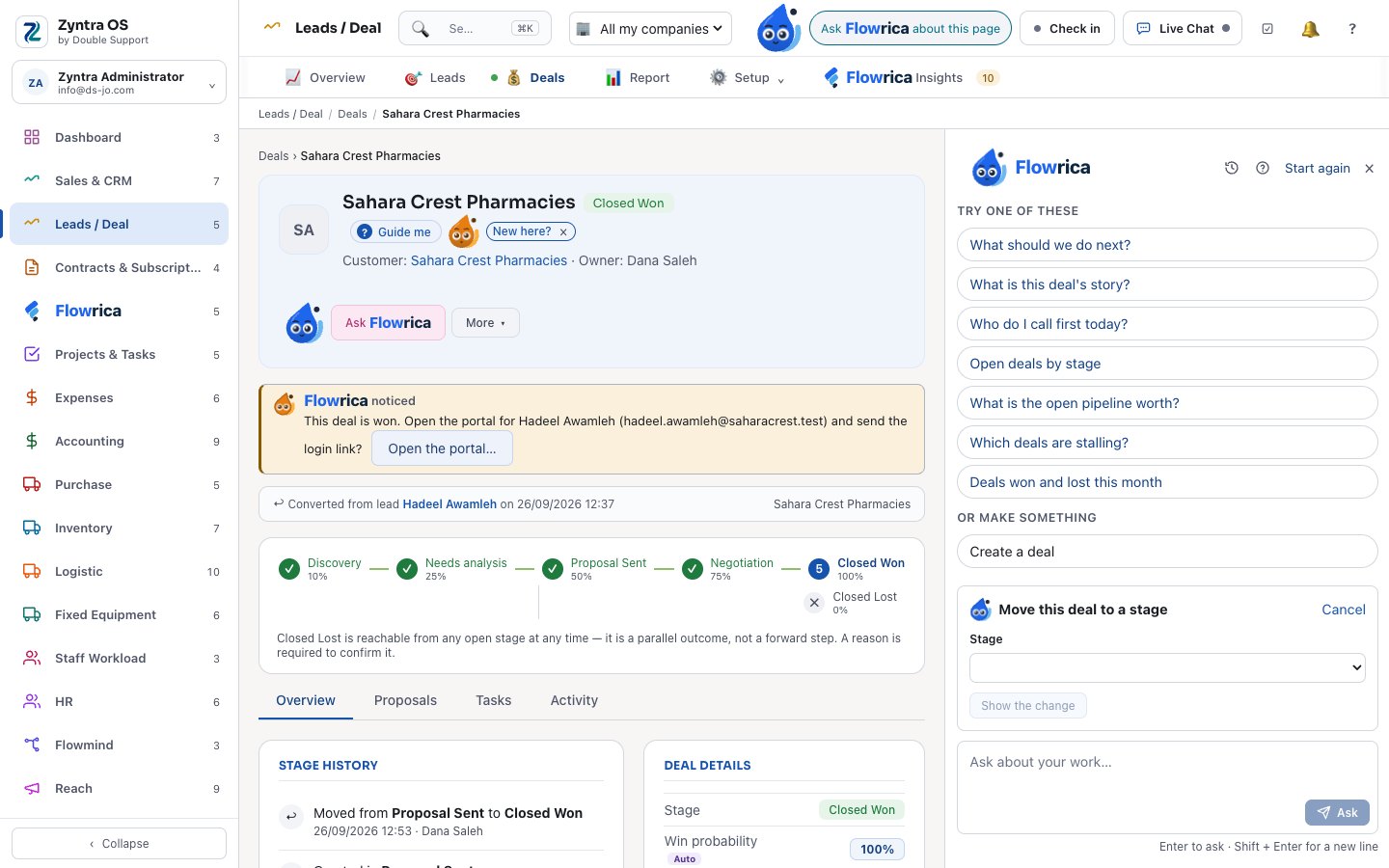Open Expenses in the sidebar
The height and width of the screenshot is (868, 1389).
pos(120,398)
